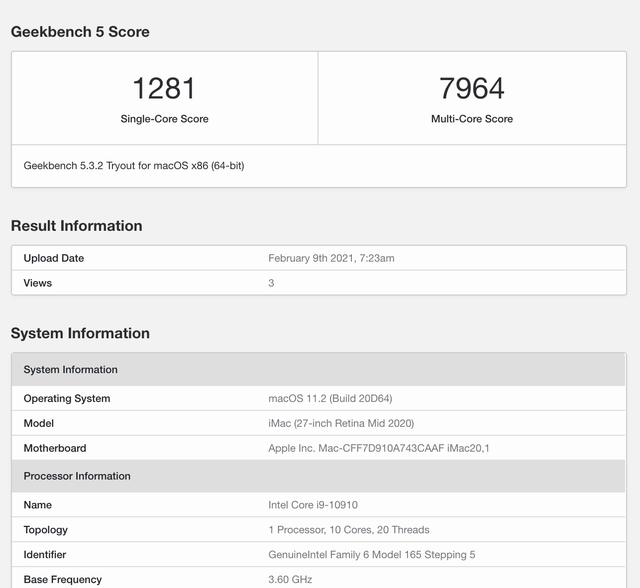Click the Topology row label
Screen dimensions: 640x588
[x=45, y=530]
